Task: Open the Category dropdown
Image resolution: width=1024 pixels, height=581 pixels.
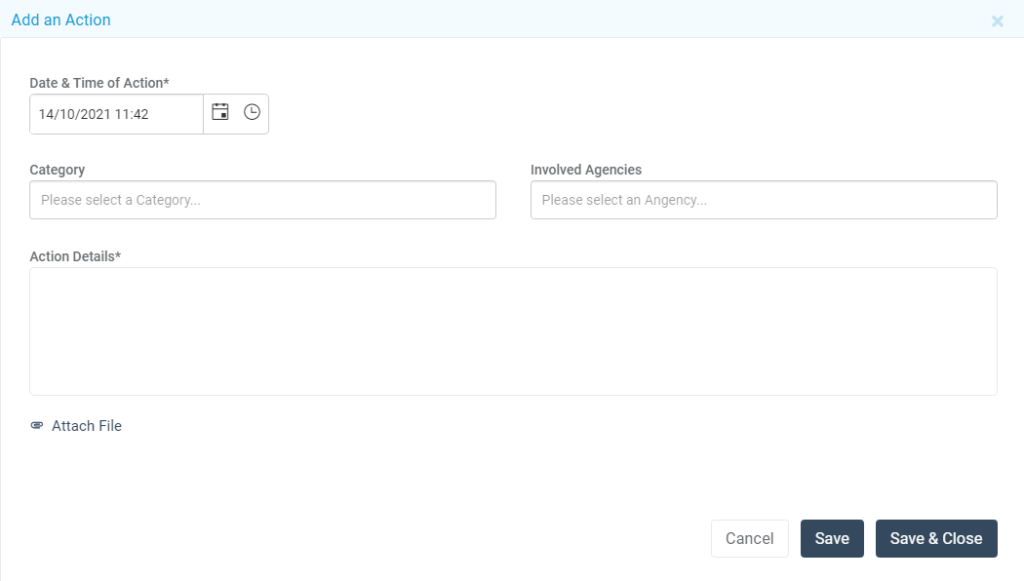Action: [263, 200]
